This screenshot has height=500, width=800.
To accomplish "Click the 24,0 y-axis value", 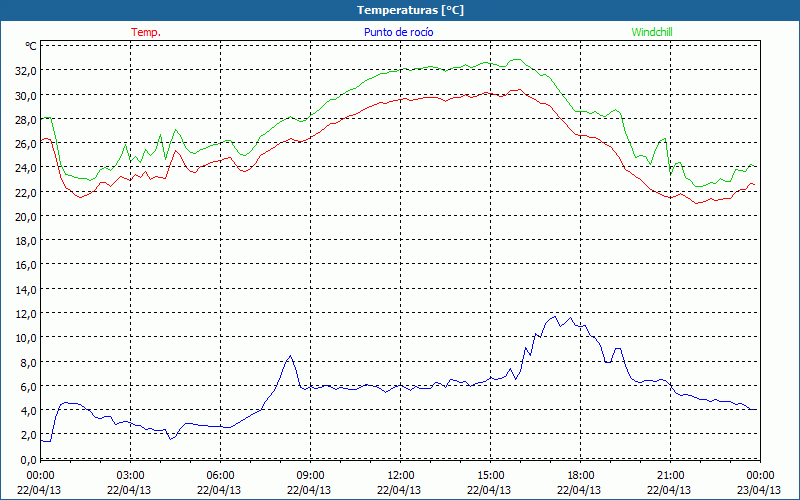I will (x=26, y=168).
